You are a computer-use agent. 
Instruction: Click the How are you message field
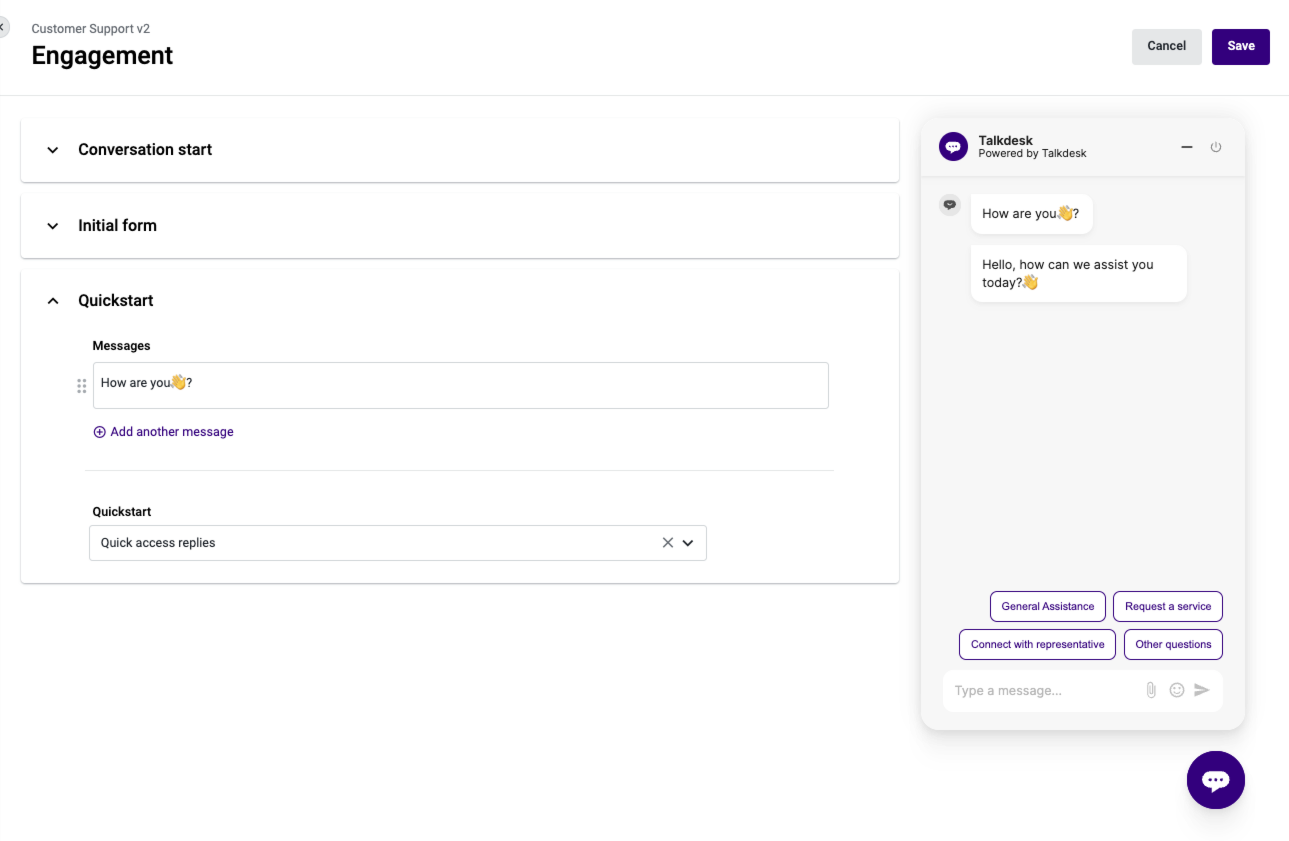[x=460, y=385]
